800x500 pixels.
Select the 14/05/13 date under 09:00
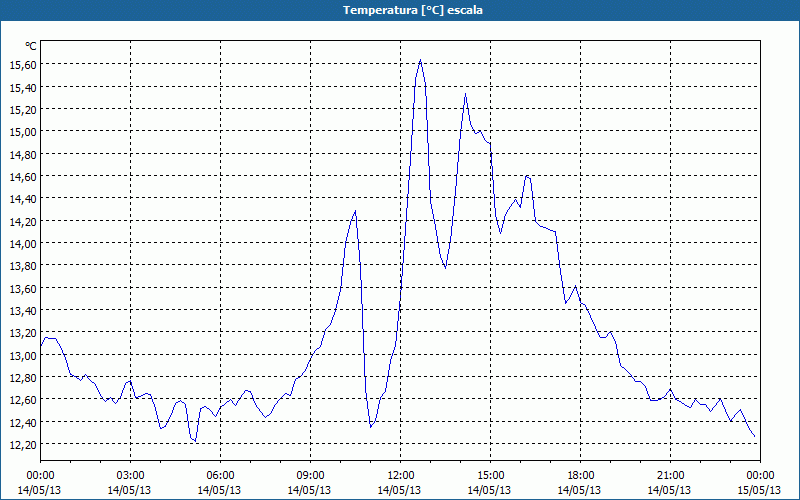click(309, 490)
